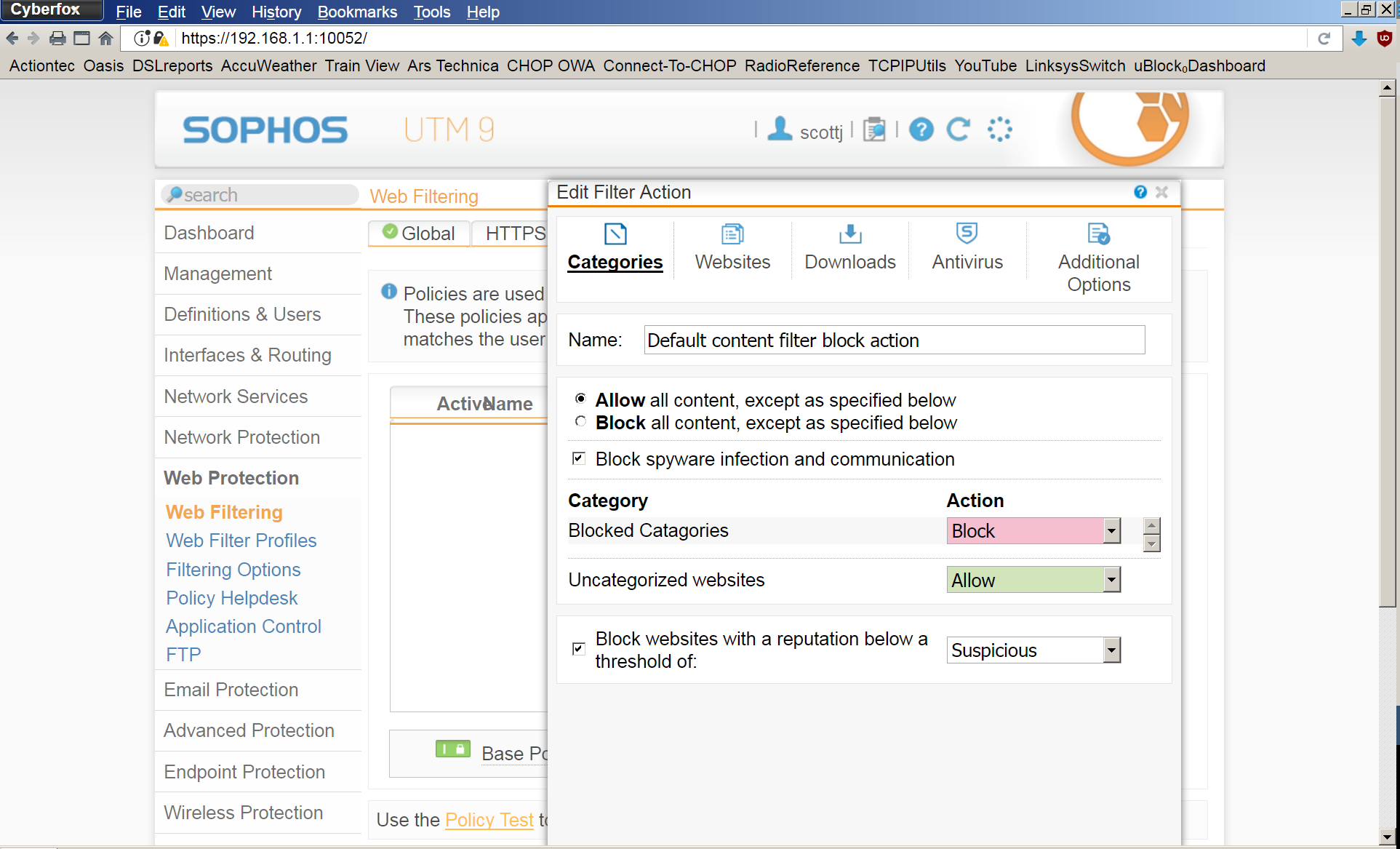Screen dimensions: 1400x849
Task: Go forward with browser forward arrow
Action: tap(33, 38)
